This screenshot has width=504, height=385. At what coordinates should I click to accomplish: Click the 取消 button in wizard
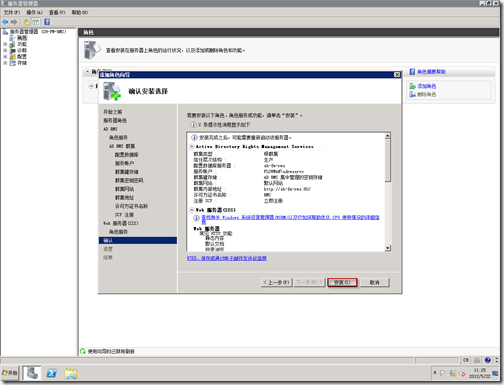click(375, 283)
